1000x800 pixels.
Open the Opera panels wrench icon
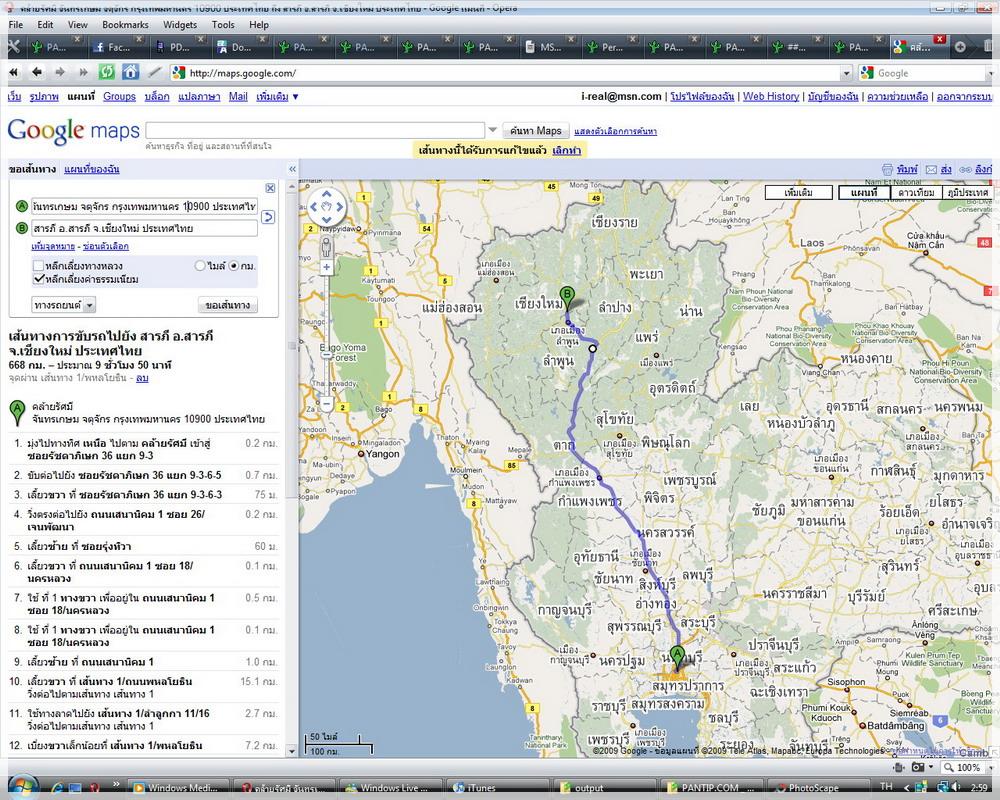[x=13, y=47]
